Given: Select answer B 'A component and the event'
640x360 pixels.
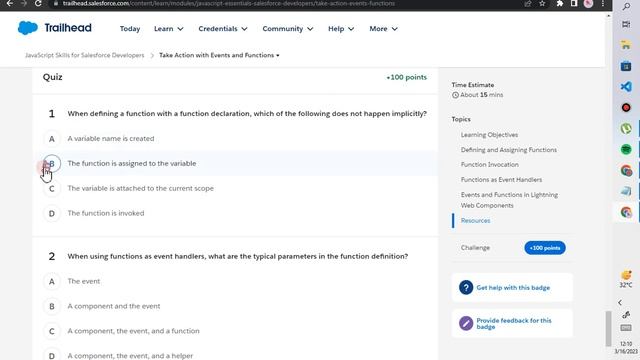Looking at the screenshot, I should click(52, 306).
